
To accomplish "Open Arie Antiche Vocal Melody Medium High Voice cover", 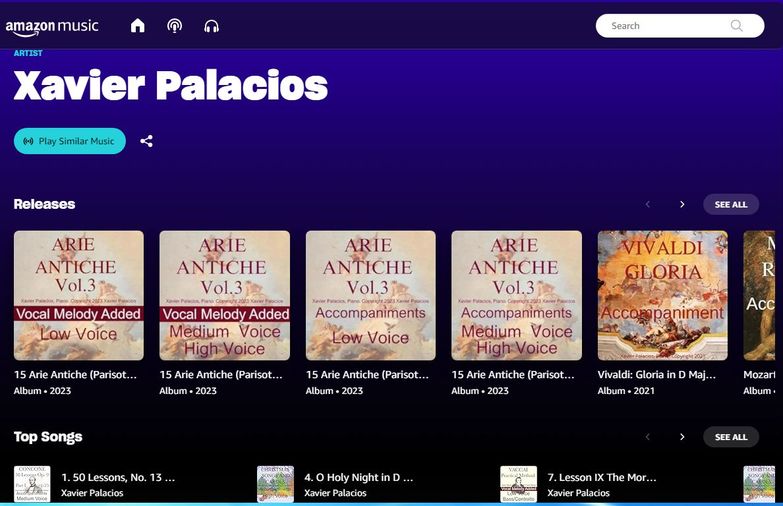I will coord(225,295).
